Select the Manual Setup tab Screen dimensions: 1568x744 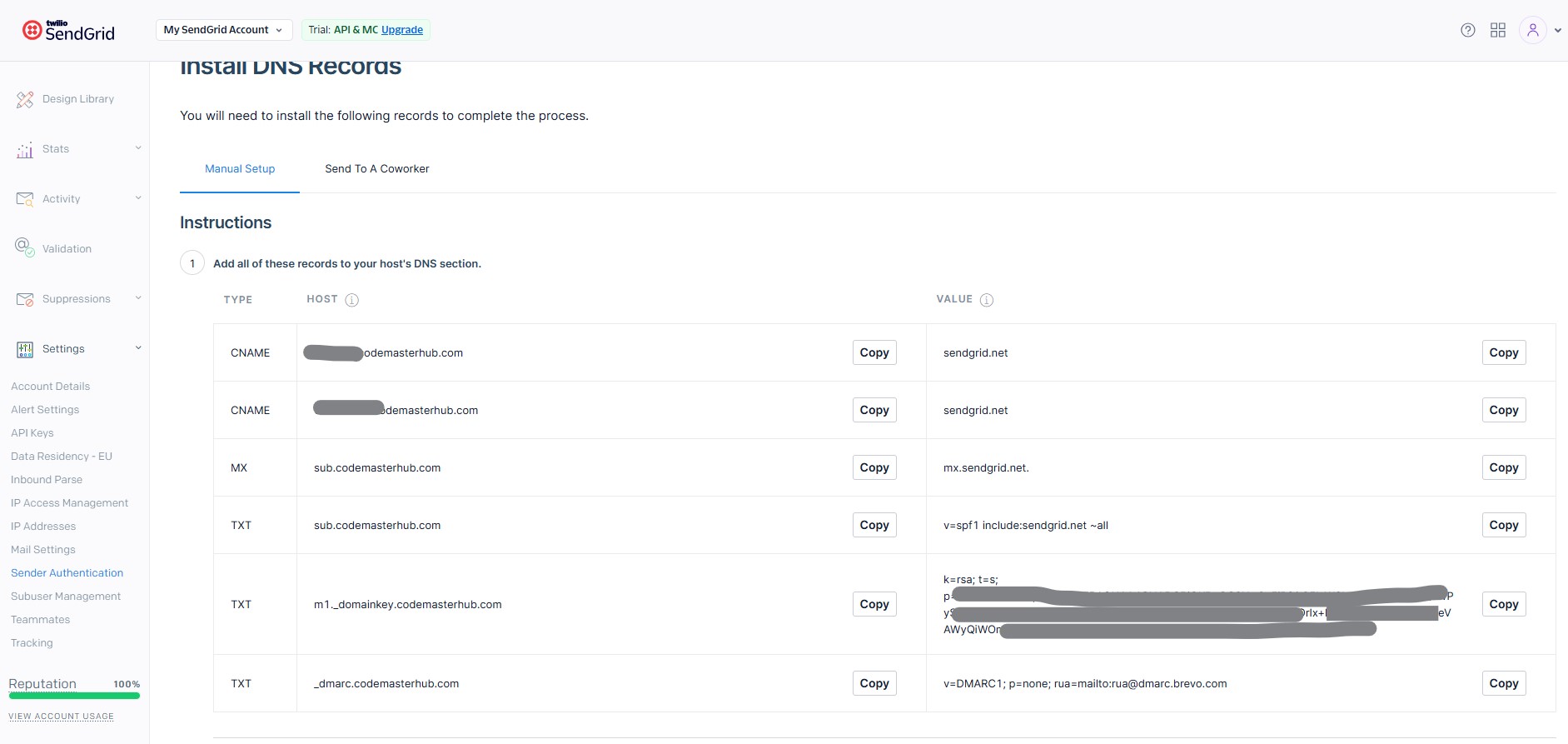(240, 169)
